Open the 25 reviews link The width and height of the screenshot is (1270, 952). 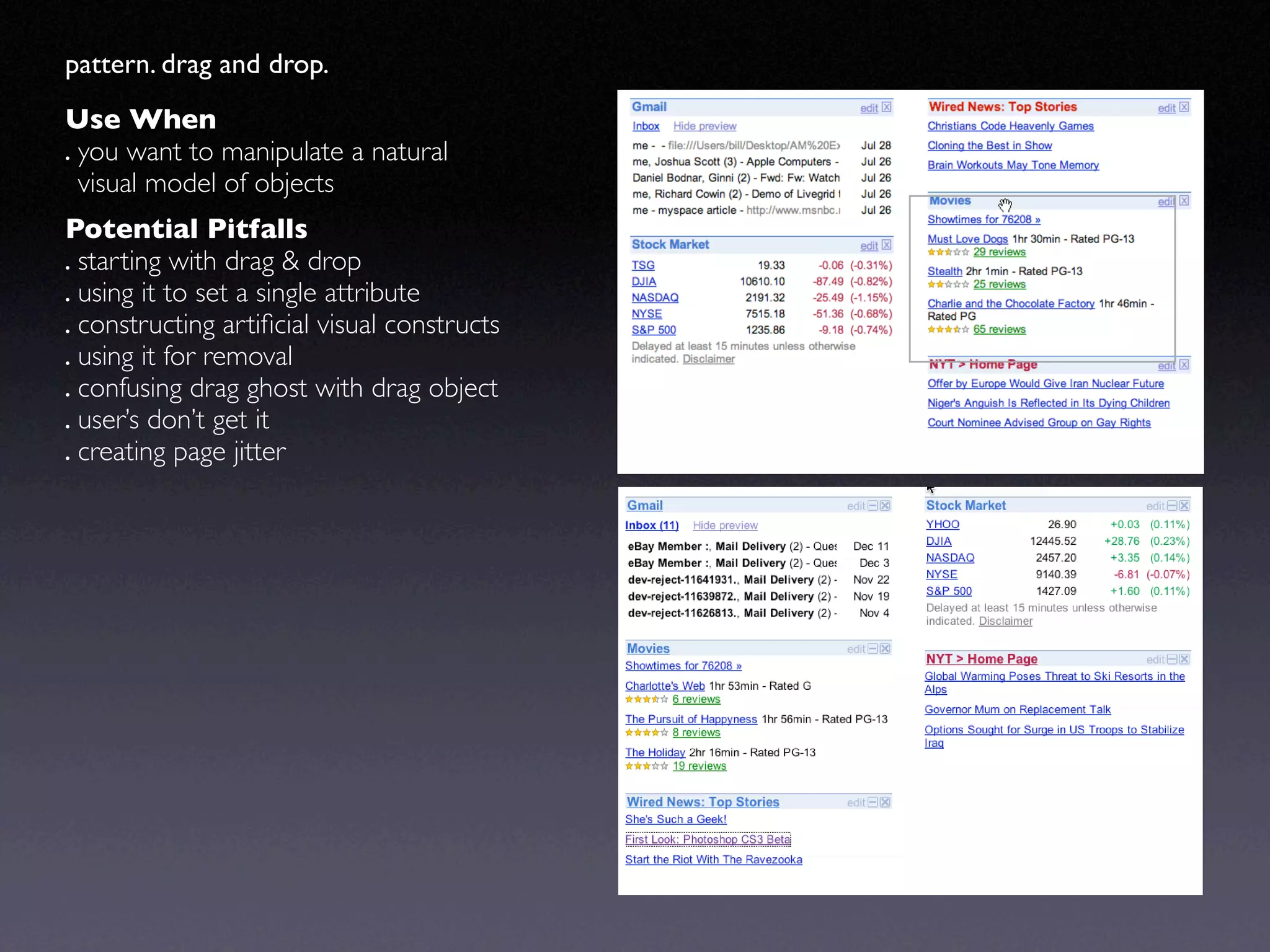[999, 284]
